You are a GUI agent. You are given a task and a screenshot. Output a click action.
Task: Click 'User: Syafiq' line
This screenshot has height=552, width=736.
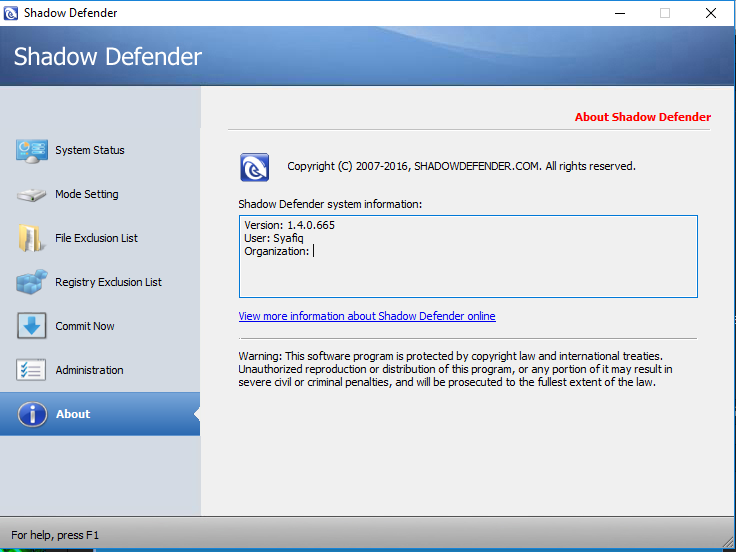(274, 238)
